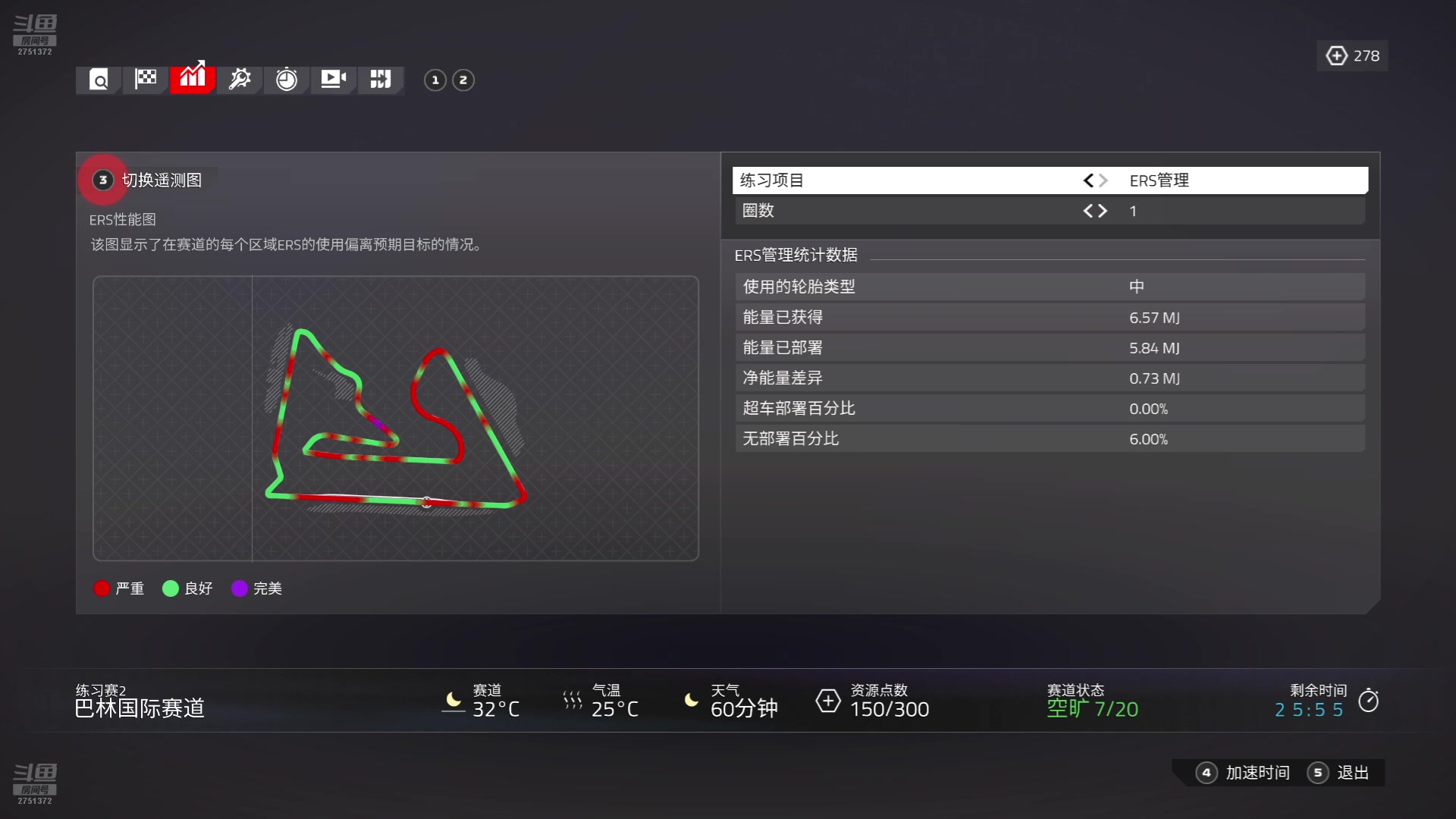Click the 能量已部署 5.84 MJ value
The height and width of the screenshot is (819, 1456).
[1154, 348]
